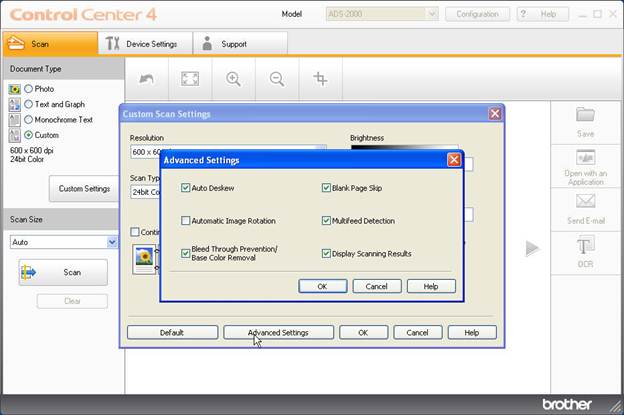The width and height of the screenshot is (624, 415).
Task: Click the OCR text icon
Action: click(585, 246)
